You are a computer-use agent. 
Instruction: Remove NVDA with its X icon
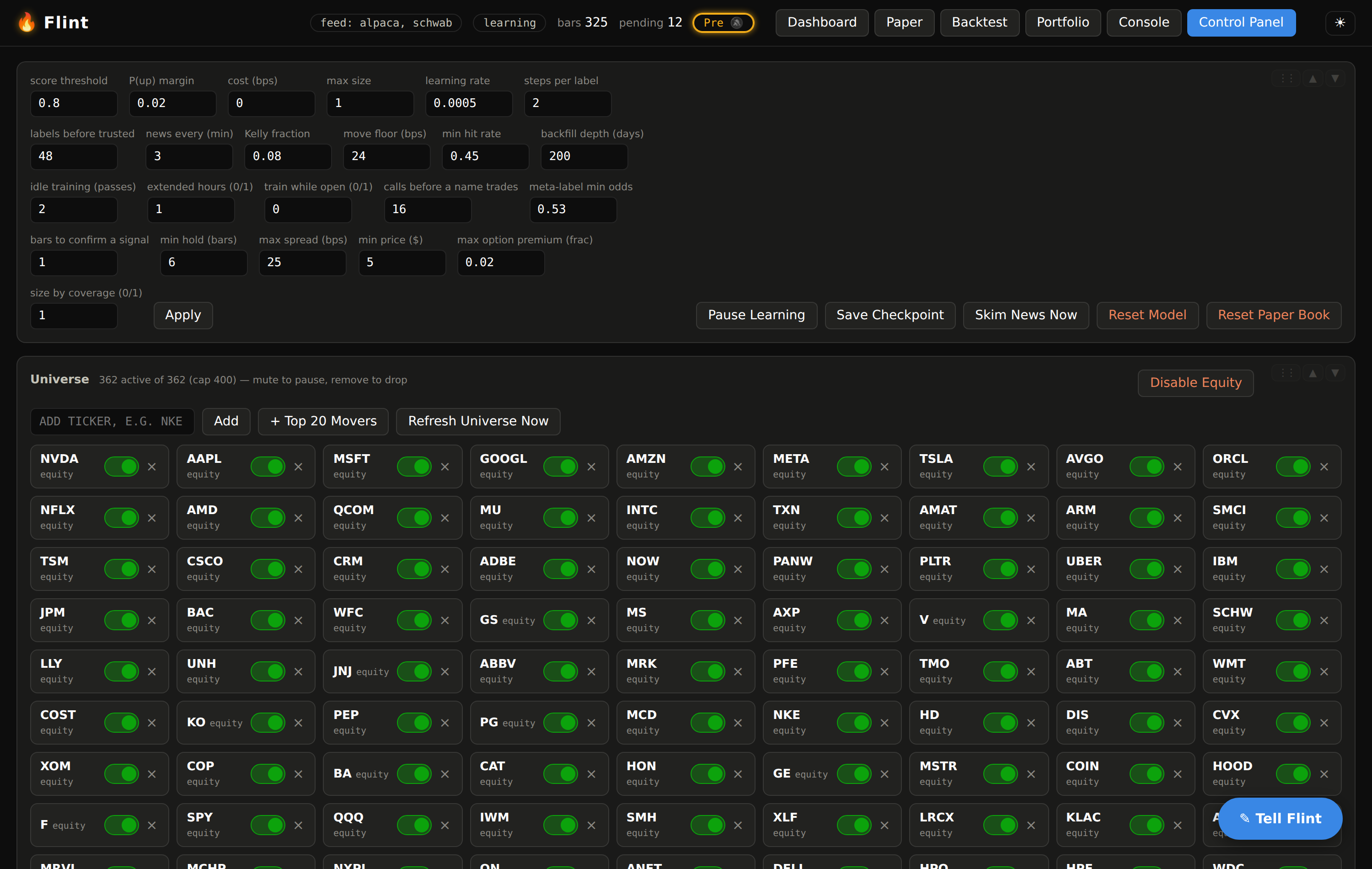click(x=151, y=467)
